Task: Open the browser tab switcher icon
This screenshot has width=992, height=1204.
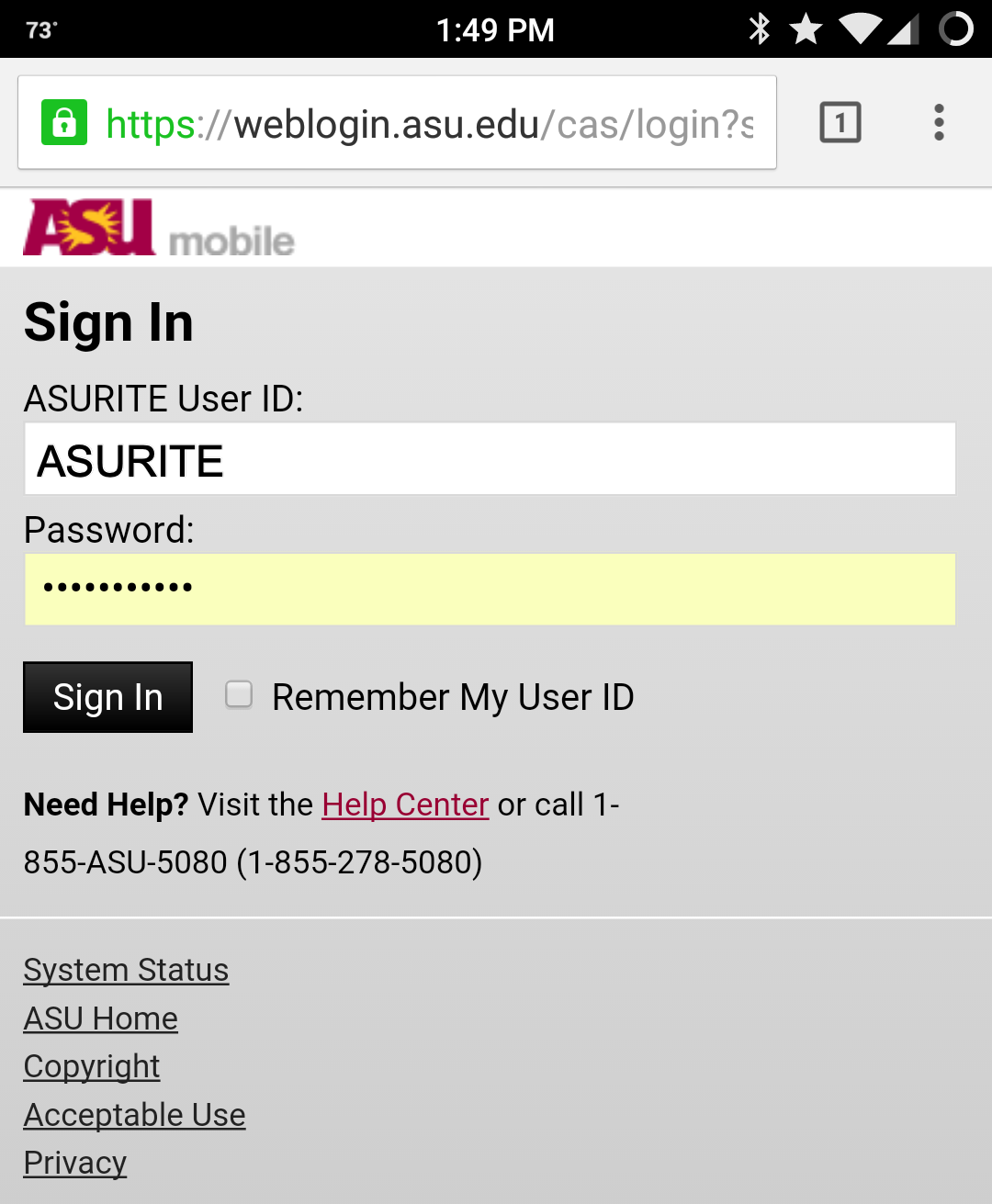Action: coord(840,122)
